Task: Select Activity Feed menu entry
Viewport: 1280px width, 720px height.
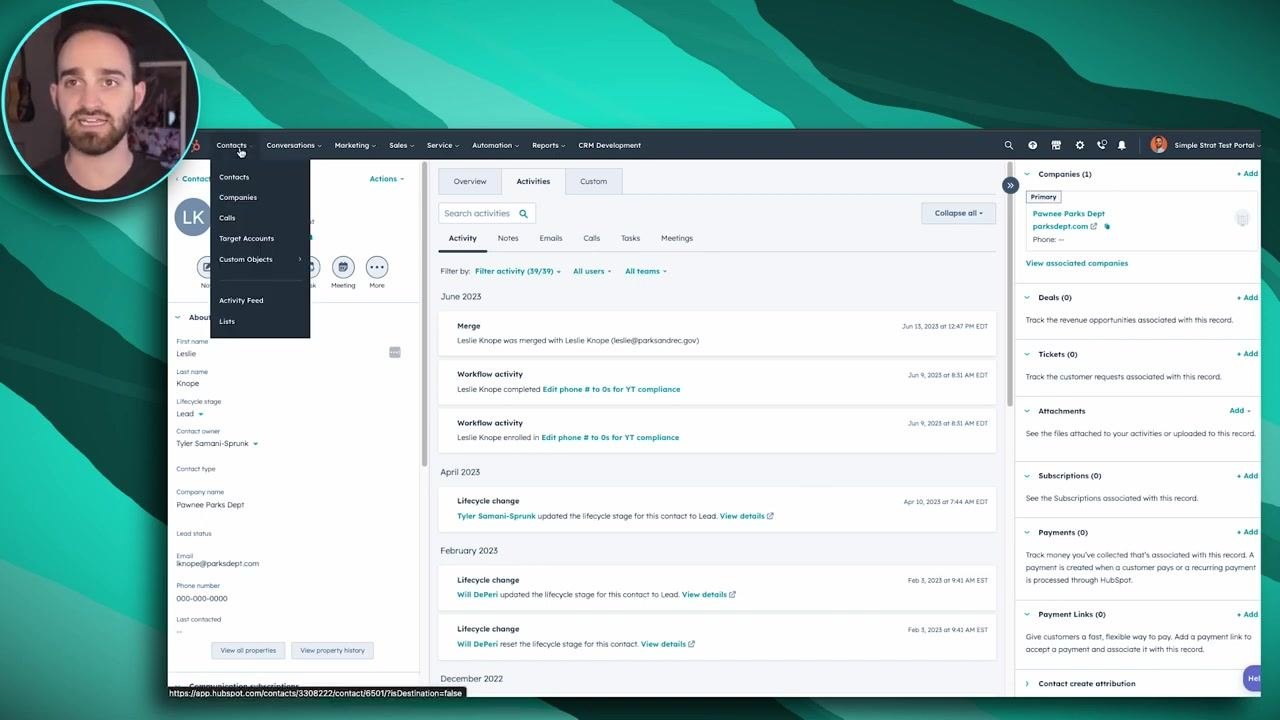Action: (x=241, y=301)
